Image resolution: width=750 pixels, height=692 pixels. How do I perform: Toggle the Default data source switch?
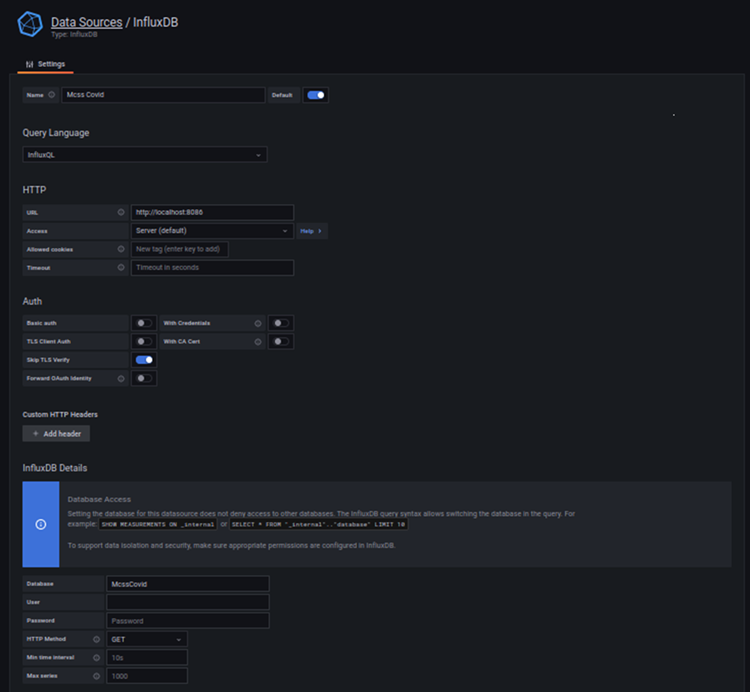click(x=316, y=95)
